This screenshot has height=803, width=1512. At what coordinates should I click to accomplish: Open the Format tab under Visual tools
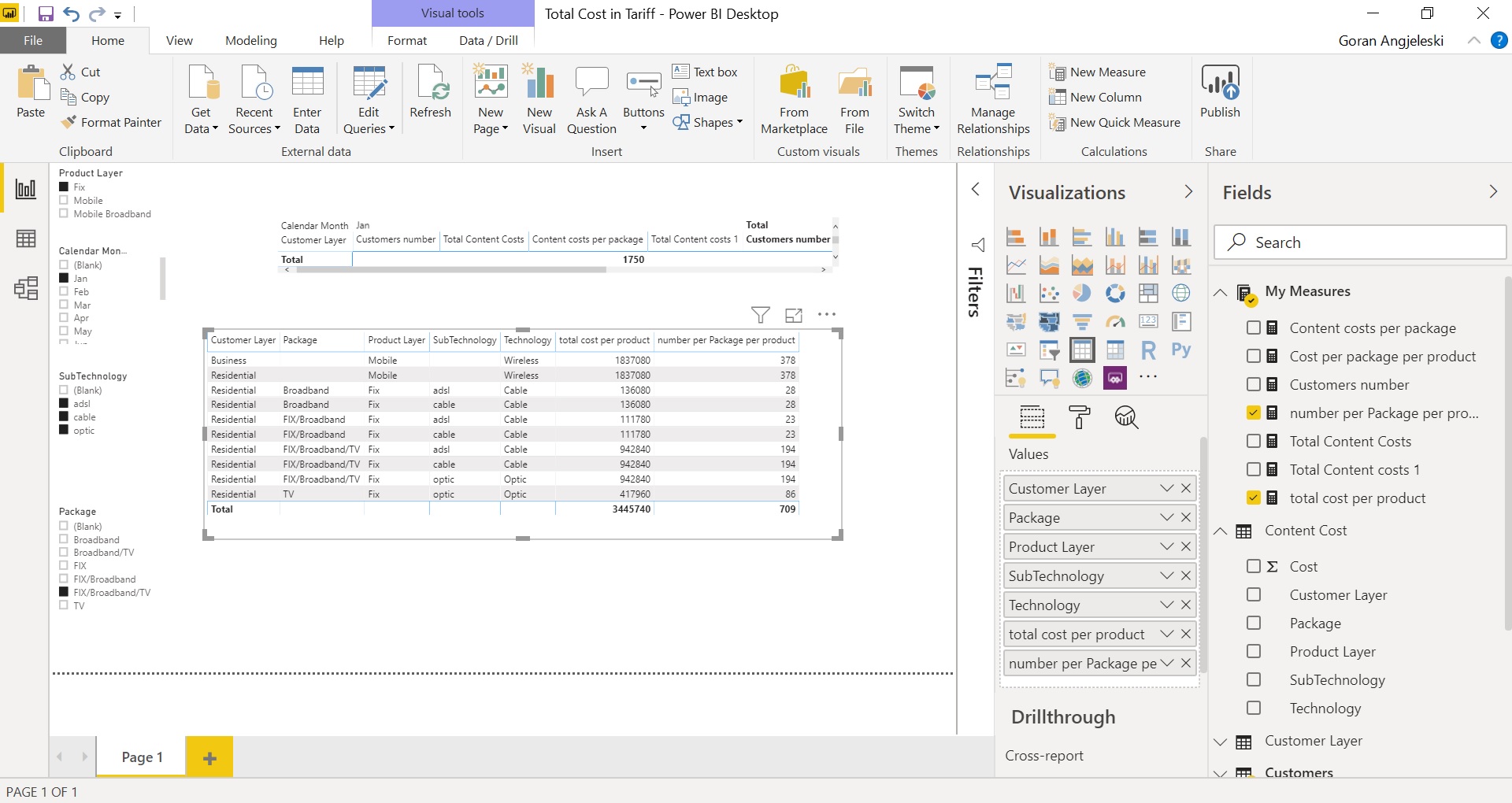pyautogui.click(x=406, y=40)
